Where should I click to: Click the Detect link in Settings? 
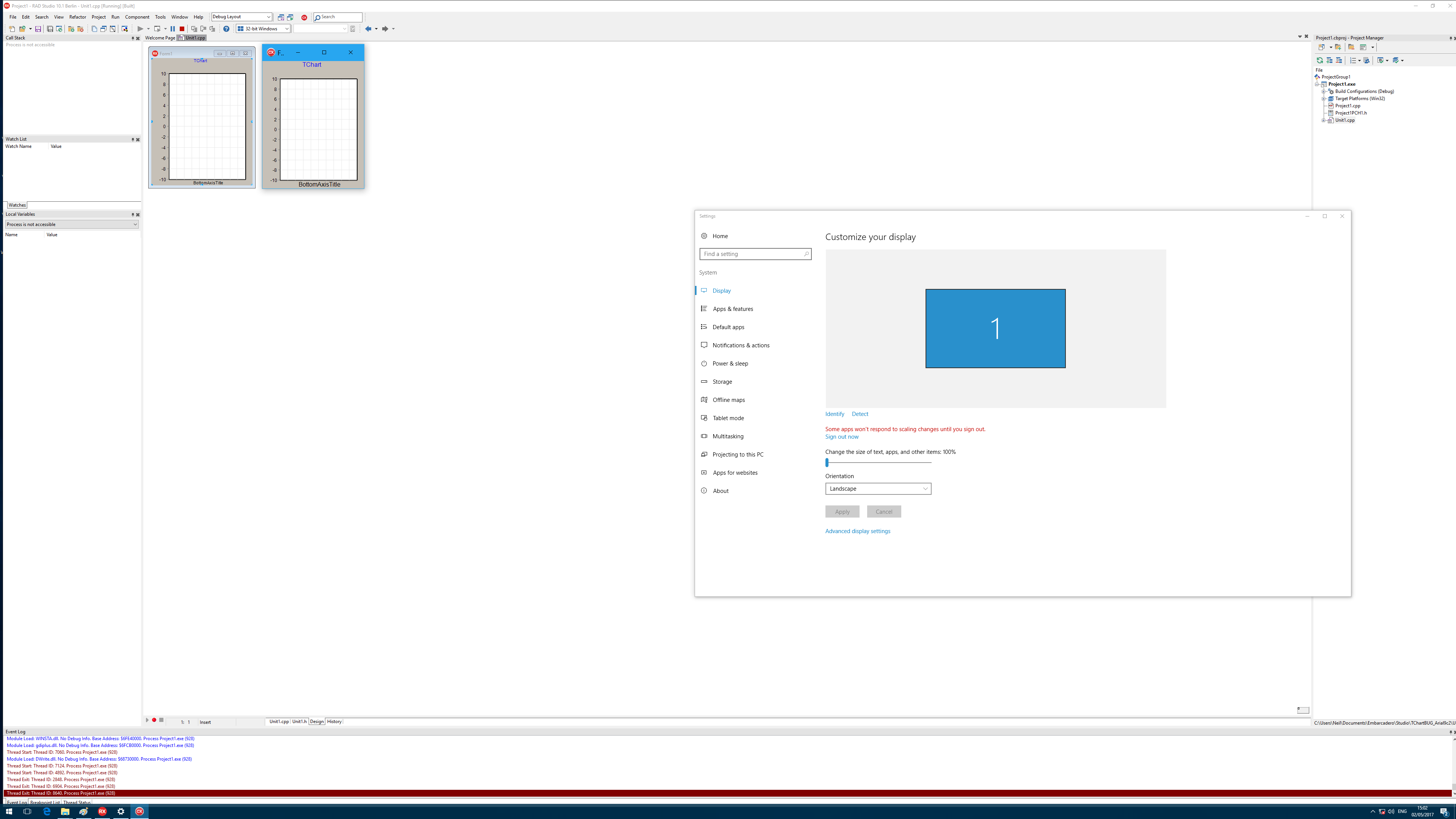(860, 414)
